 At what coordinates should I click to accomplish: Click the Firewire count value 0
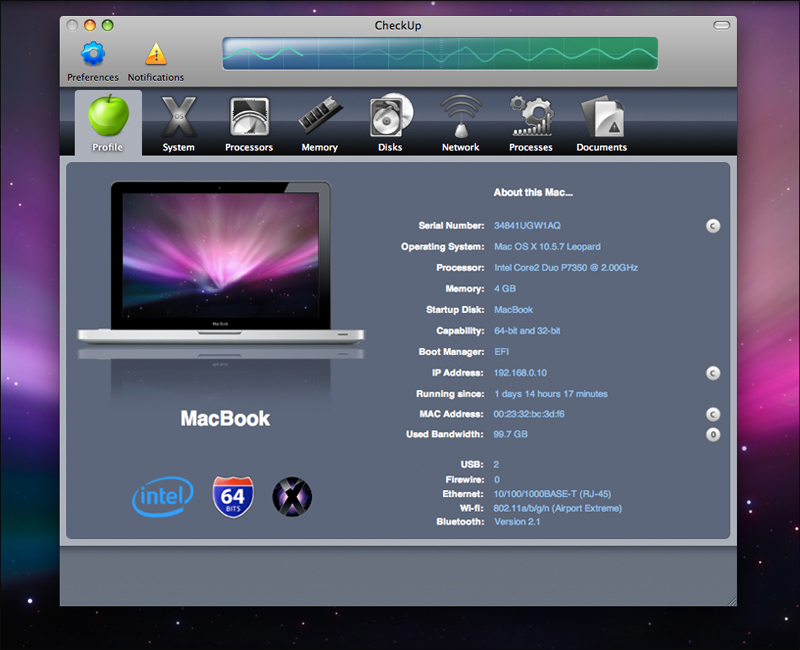pyautogui.click(x=497, y=480)
